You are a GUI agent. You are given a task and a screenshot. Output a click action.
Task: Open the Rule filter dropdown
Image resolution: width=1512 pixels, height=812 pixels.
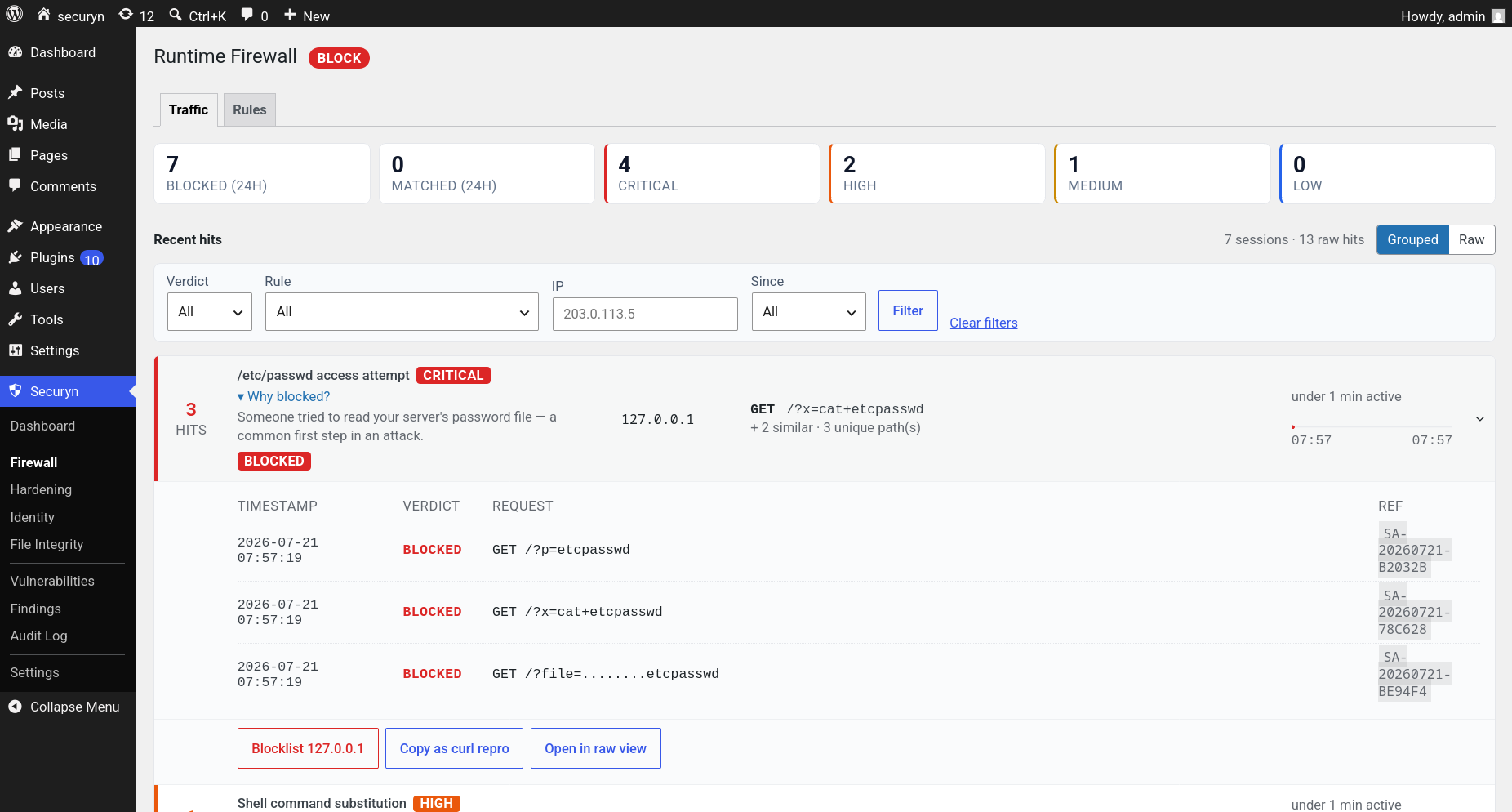(x=402, y=312)
